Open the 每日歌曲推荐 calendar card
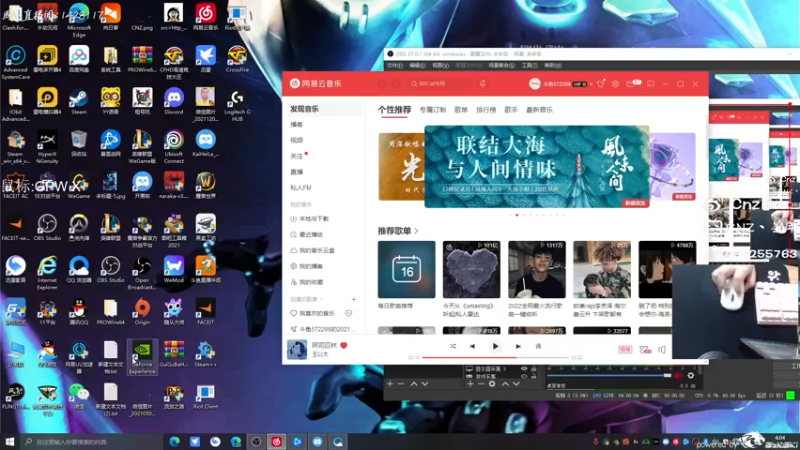This screenshot has width=800, height=450. (x=407, y=269)
